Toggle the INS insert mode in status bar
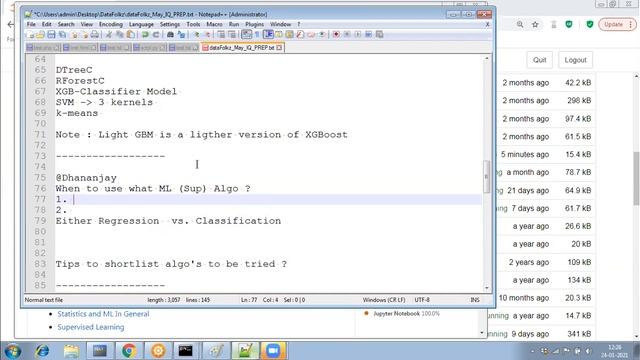 click(475, 300)
